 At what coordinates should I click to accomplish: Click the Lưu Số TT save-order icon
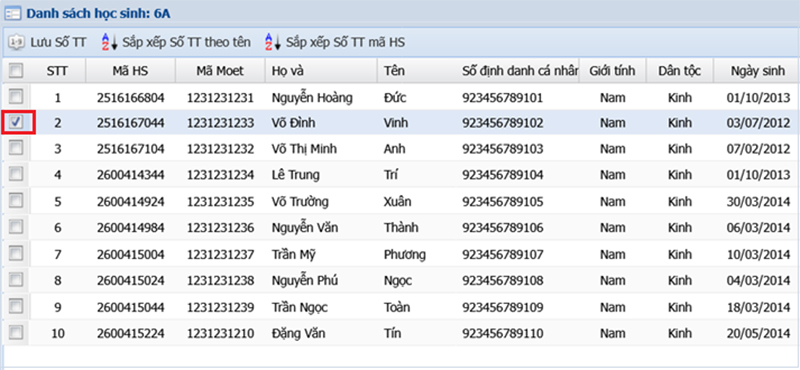[17, 43]
